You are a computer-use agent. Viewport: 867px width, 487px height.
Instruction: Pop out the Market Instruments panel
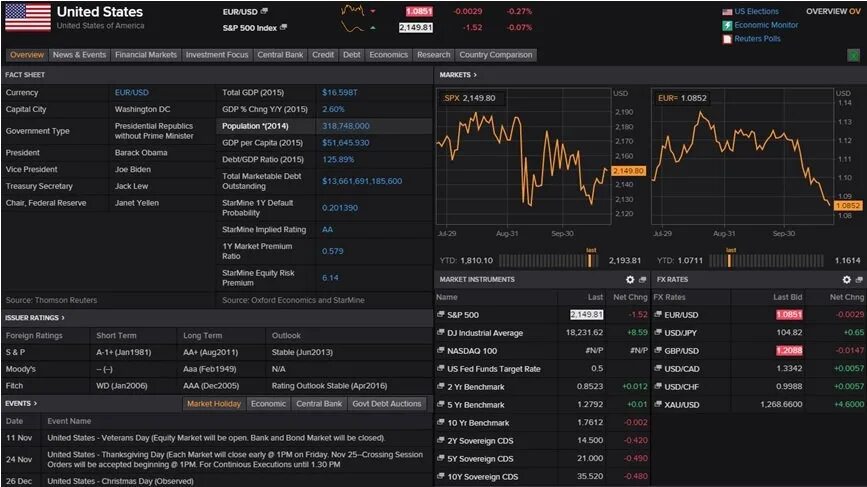(642, 280)
